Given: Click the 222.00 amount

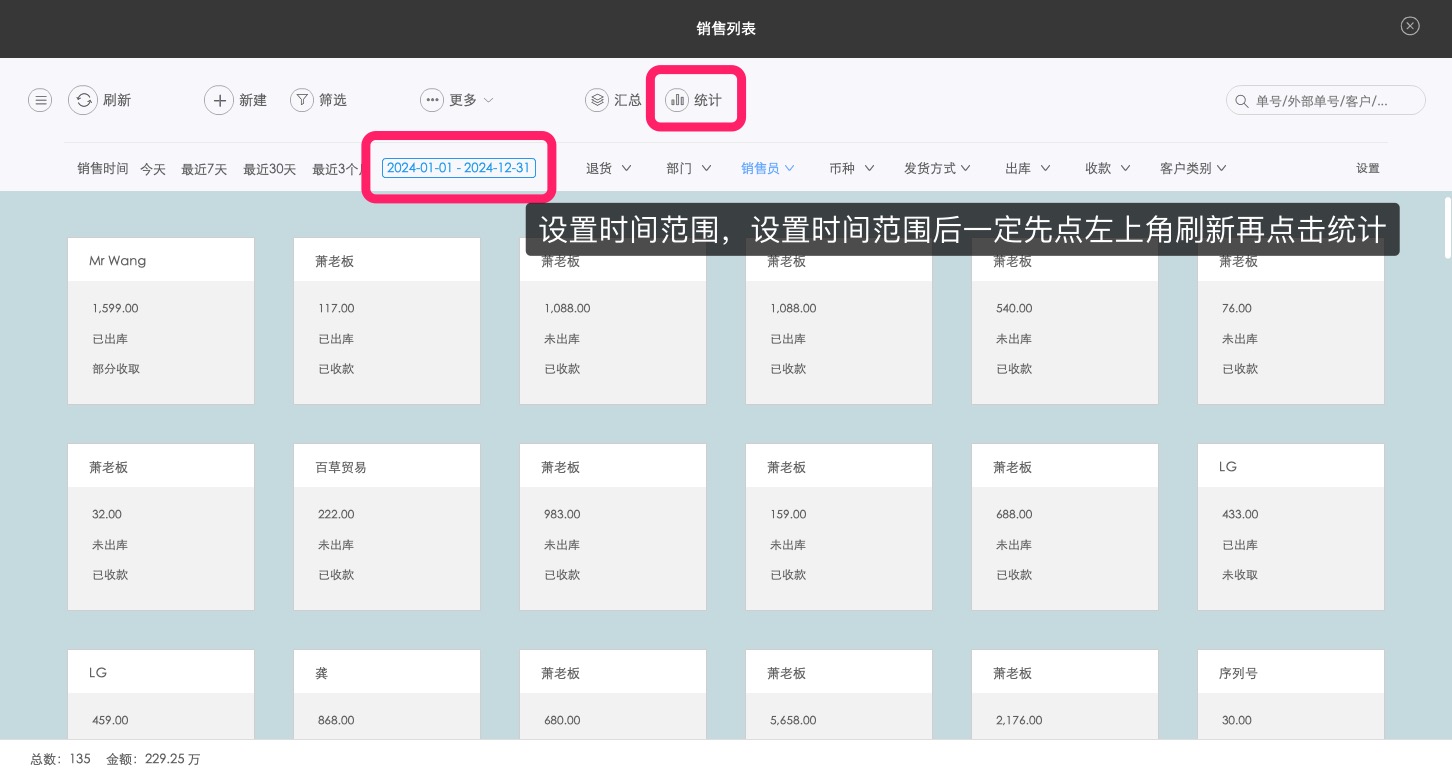Looking at the screenshot, I should tap(336, 514).
